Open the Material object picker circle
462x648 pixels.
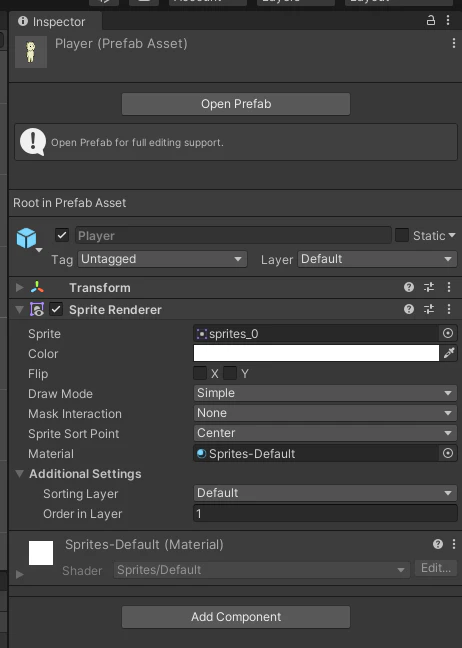[448, 453]
